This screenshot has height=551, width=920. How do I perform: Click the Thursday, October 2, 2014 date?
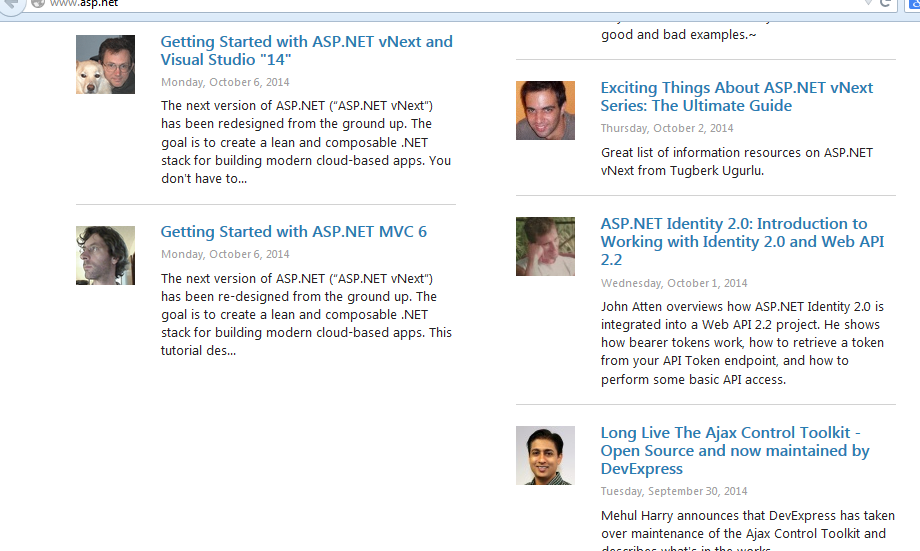coord(666,129)
